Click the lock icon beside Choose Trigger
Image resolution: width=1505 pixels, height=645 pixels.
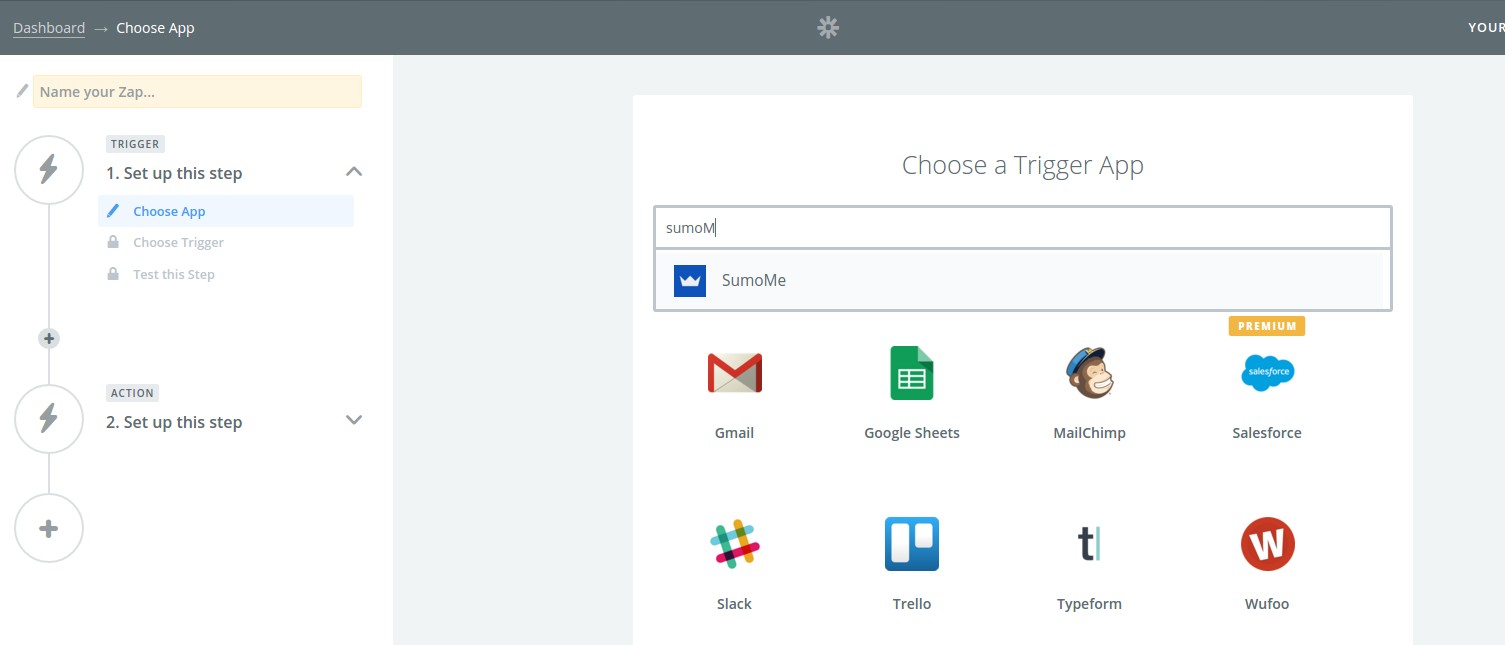(x=113, y=242)
